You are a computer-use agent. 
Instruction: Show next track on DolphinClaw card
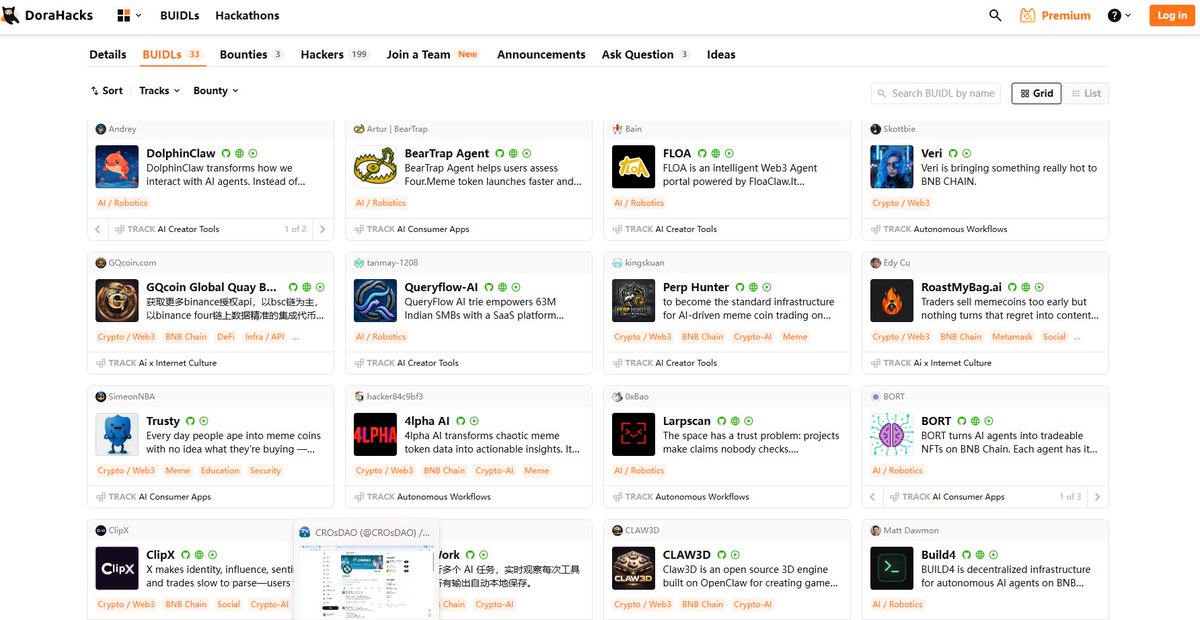pyautogui.click(x=322, y=229)
